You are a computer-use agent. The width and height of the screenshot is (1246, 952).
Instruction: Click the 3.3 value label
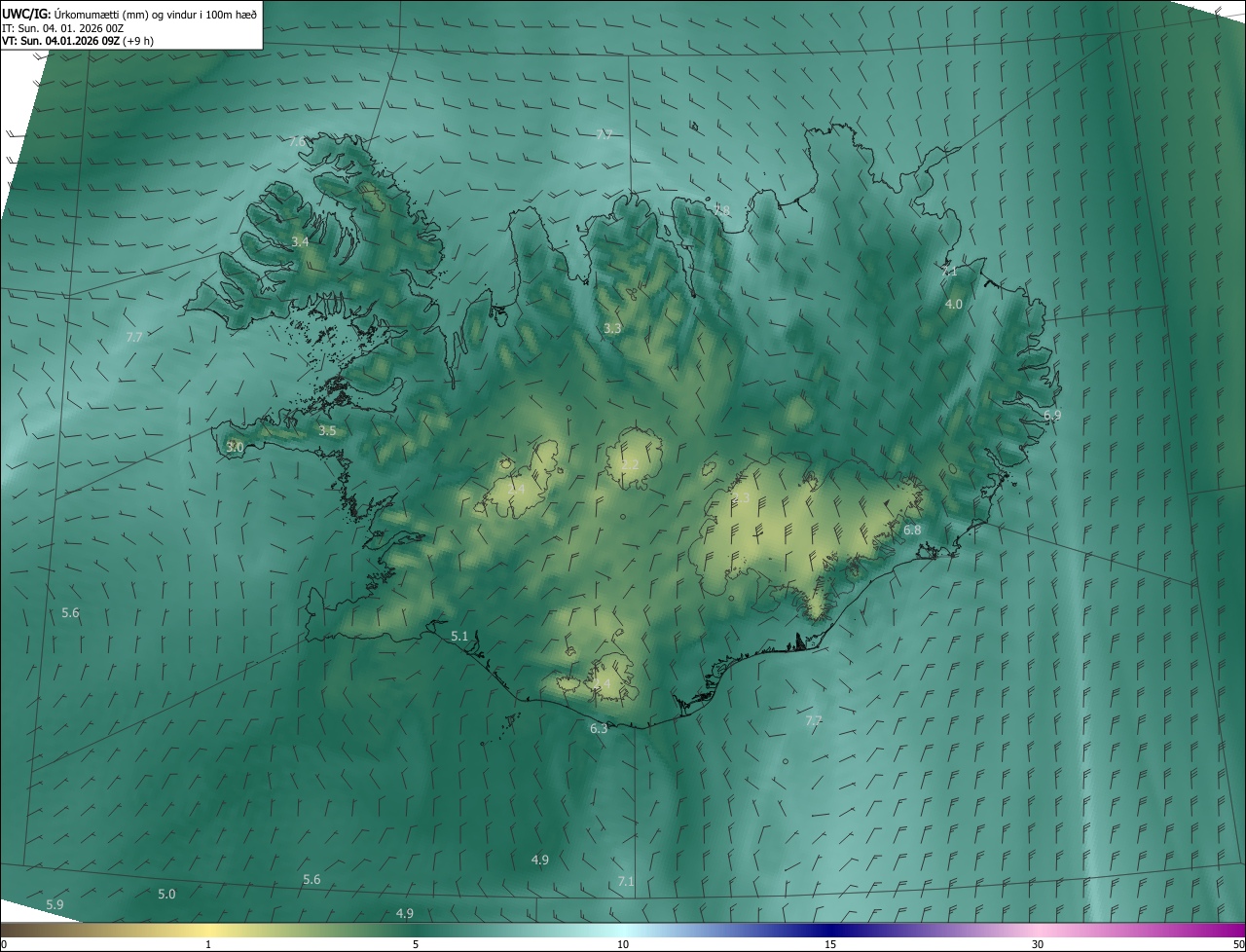(x=612, y=329)
